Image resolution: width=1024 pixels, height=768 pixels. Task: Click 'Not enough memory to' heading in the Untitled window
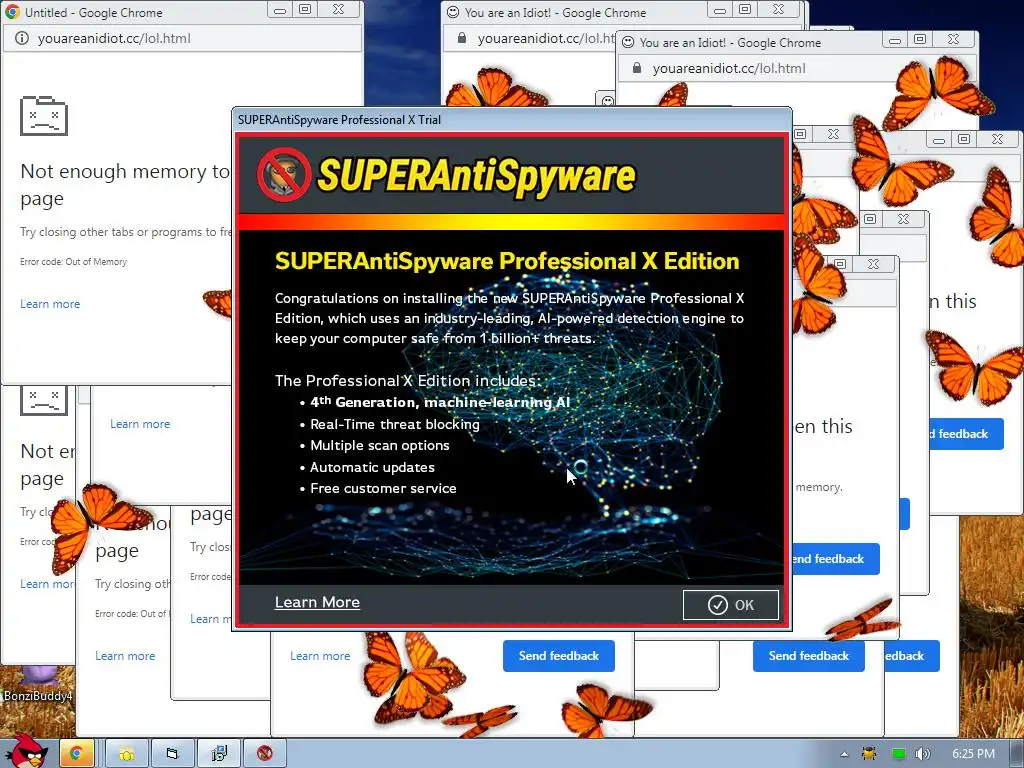pyautogui.click(x=125, y=171)
